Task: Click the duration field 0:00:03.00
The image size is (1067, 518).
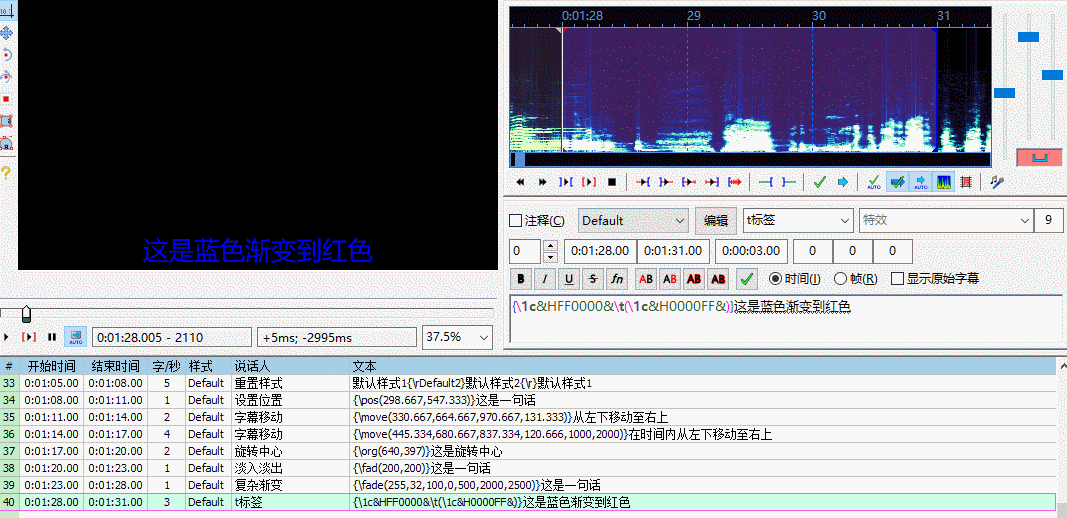Action: pos(753,251)
